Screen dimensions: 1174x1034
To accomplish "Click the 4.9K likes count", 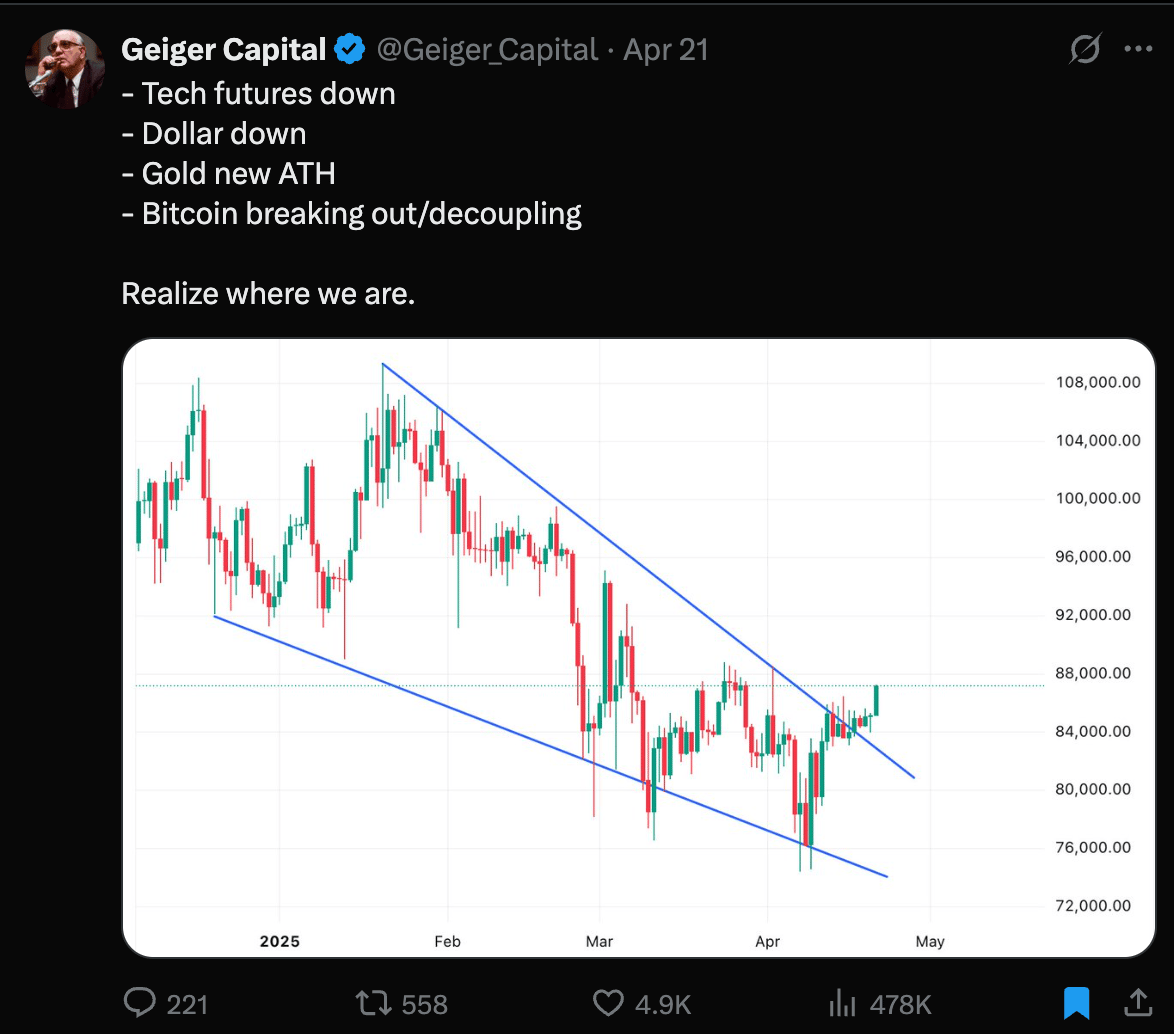I will 663,1004.
